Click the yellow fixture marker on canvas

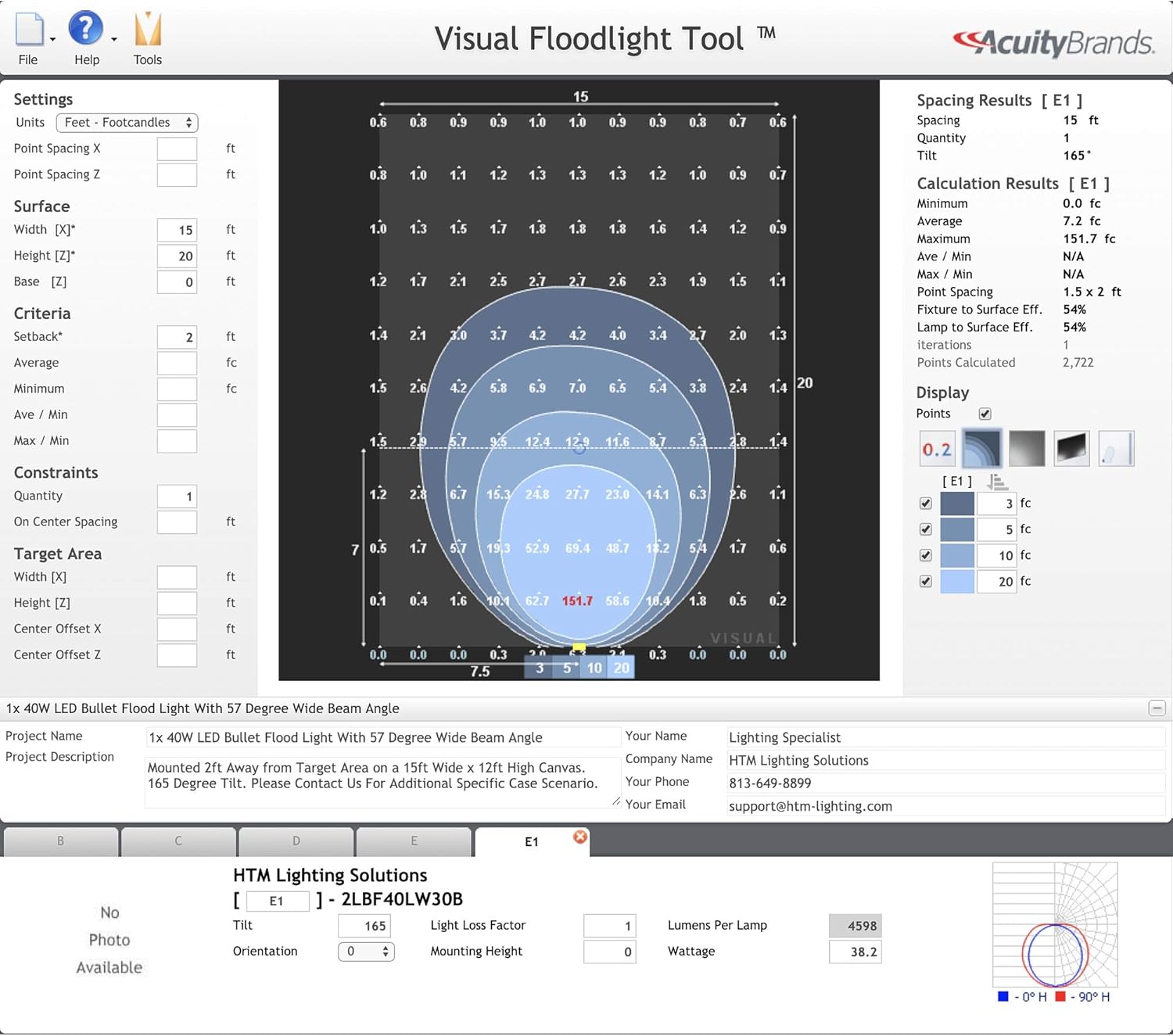579,647
